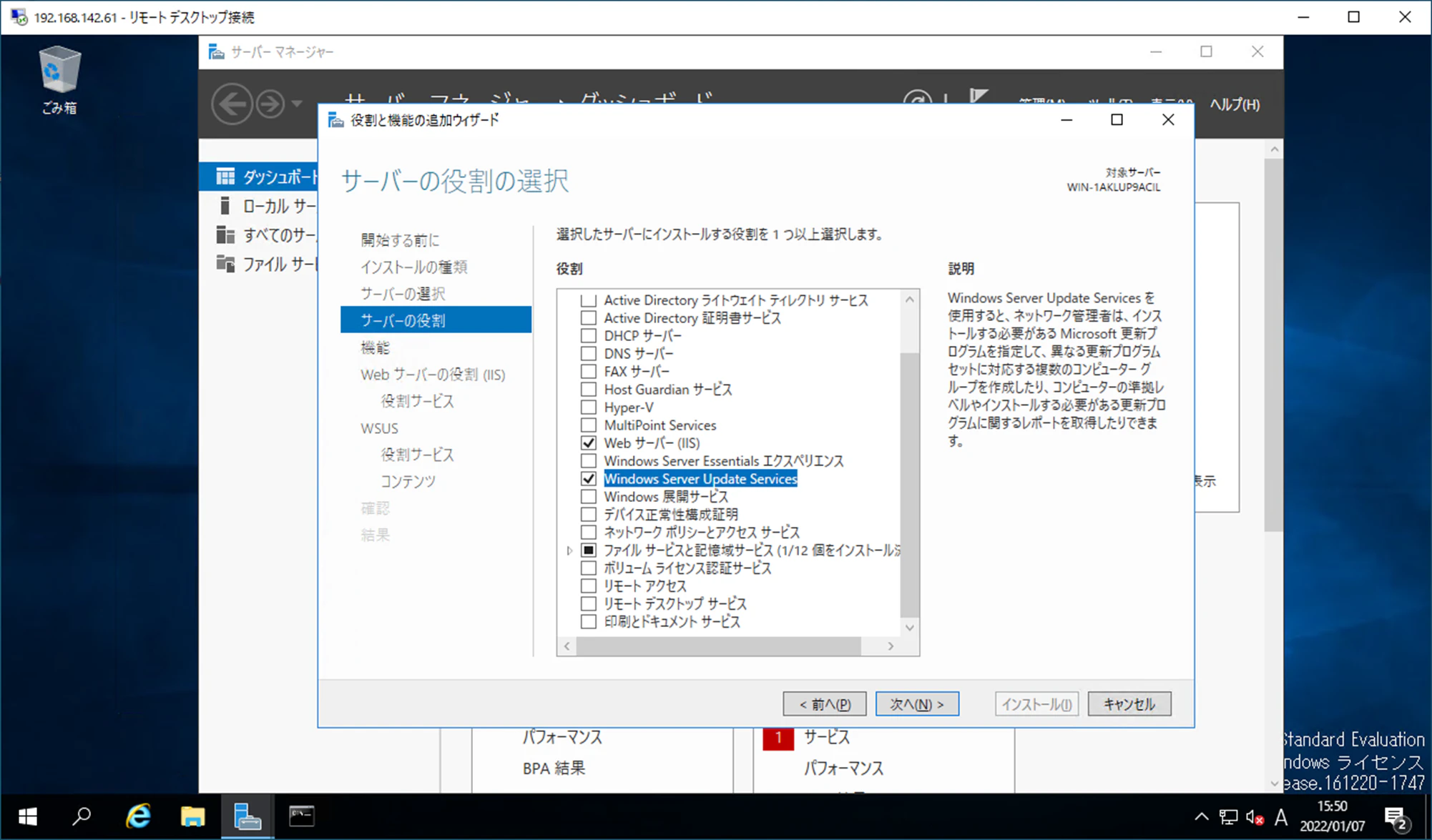Enable the DHCP Server role checkbox
Viewport: 1432px width, 840px height.
(588, 336)
